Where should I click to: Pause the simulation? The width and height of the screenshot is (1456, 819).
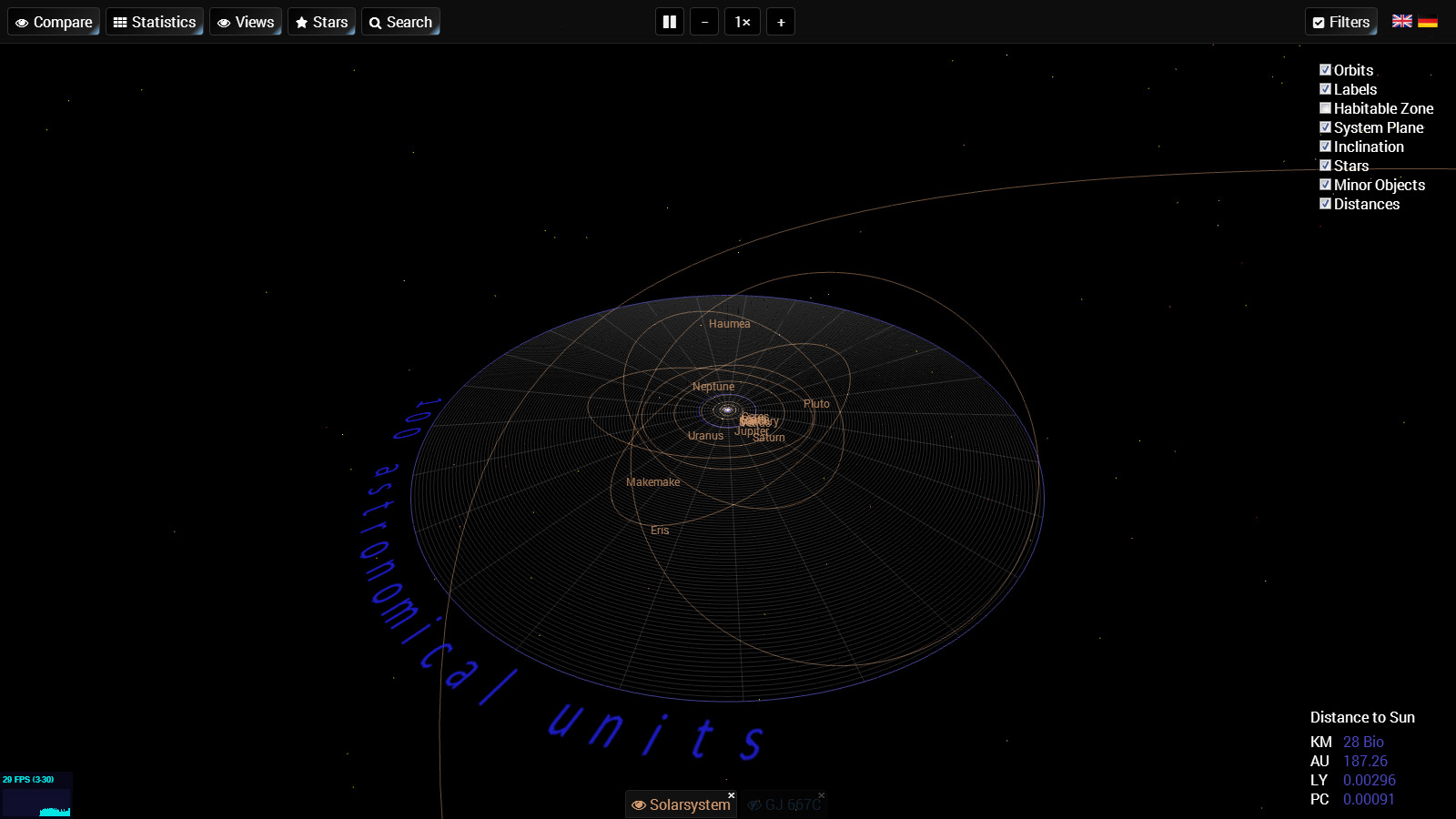pos(670,22)
